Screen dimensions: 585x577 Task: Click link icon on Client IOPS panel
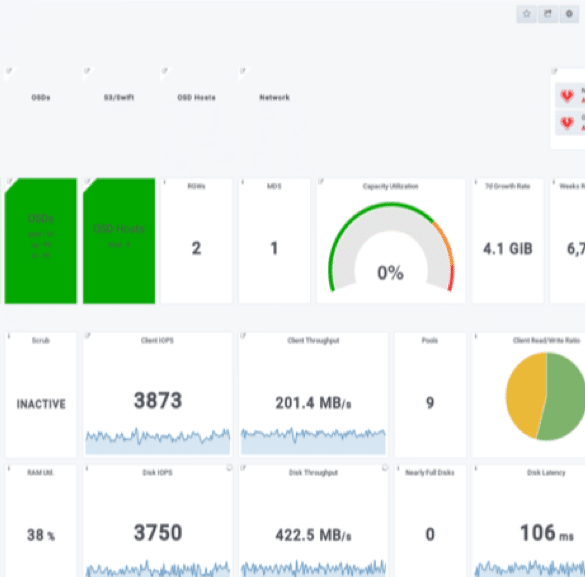pos(87,336)
